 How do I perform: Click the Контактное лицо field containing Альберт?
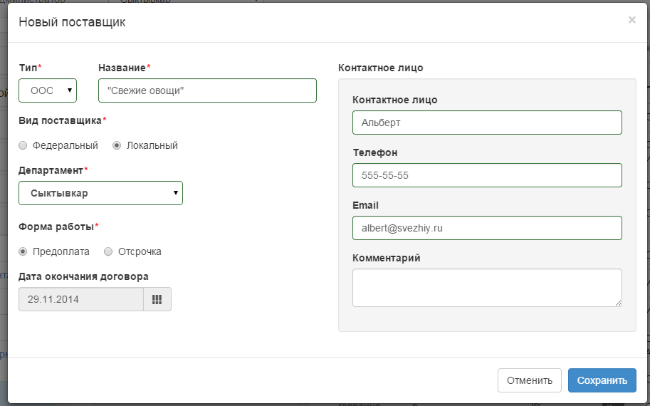tap(487, 123)
